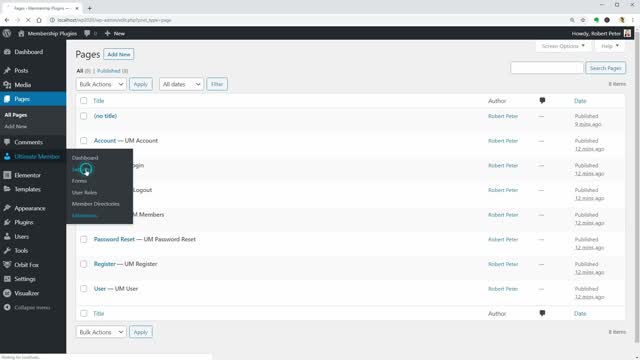
Task: Open the Register page link
Action: click(x=105, y=264)
